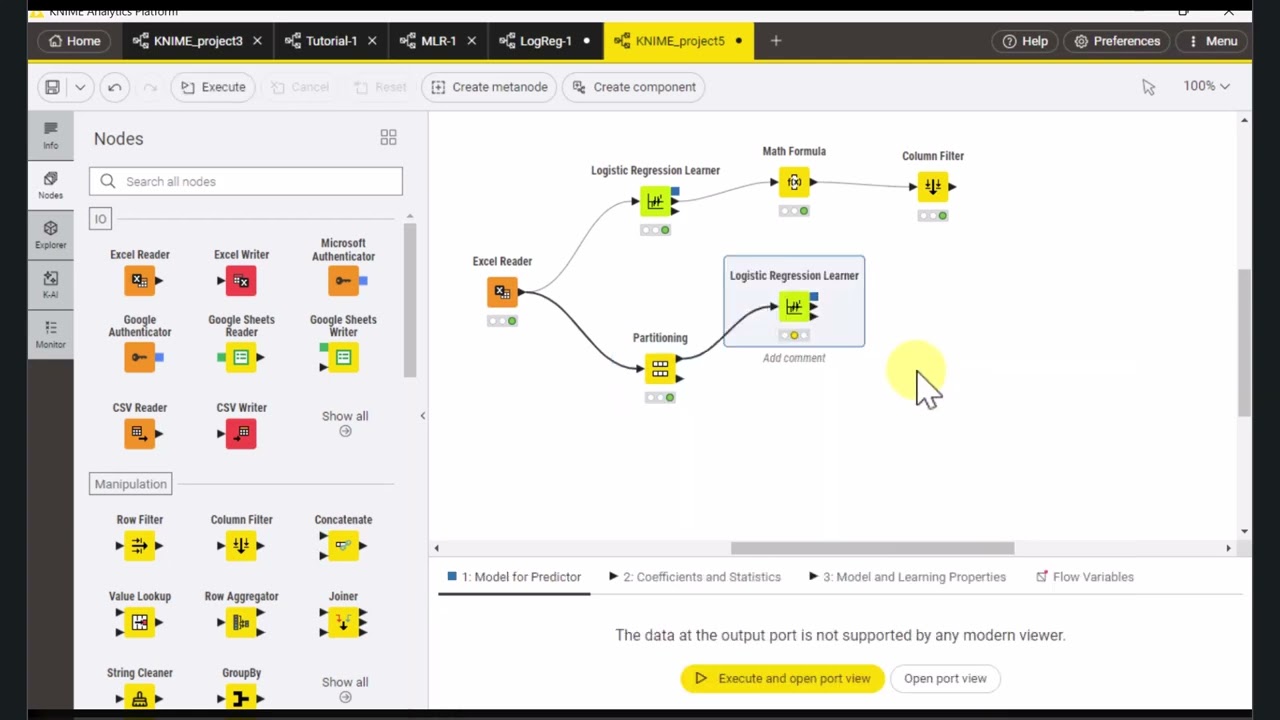Screen dimensions: 1280x720
Task: Click the Create metanode button
Action: [489, 87]
